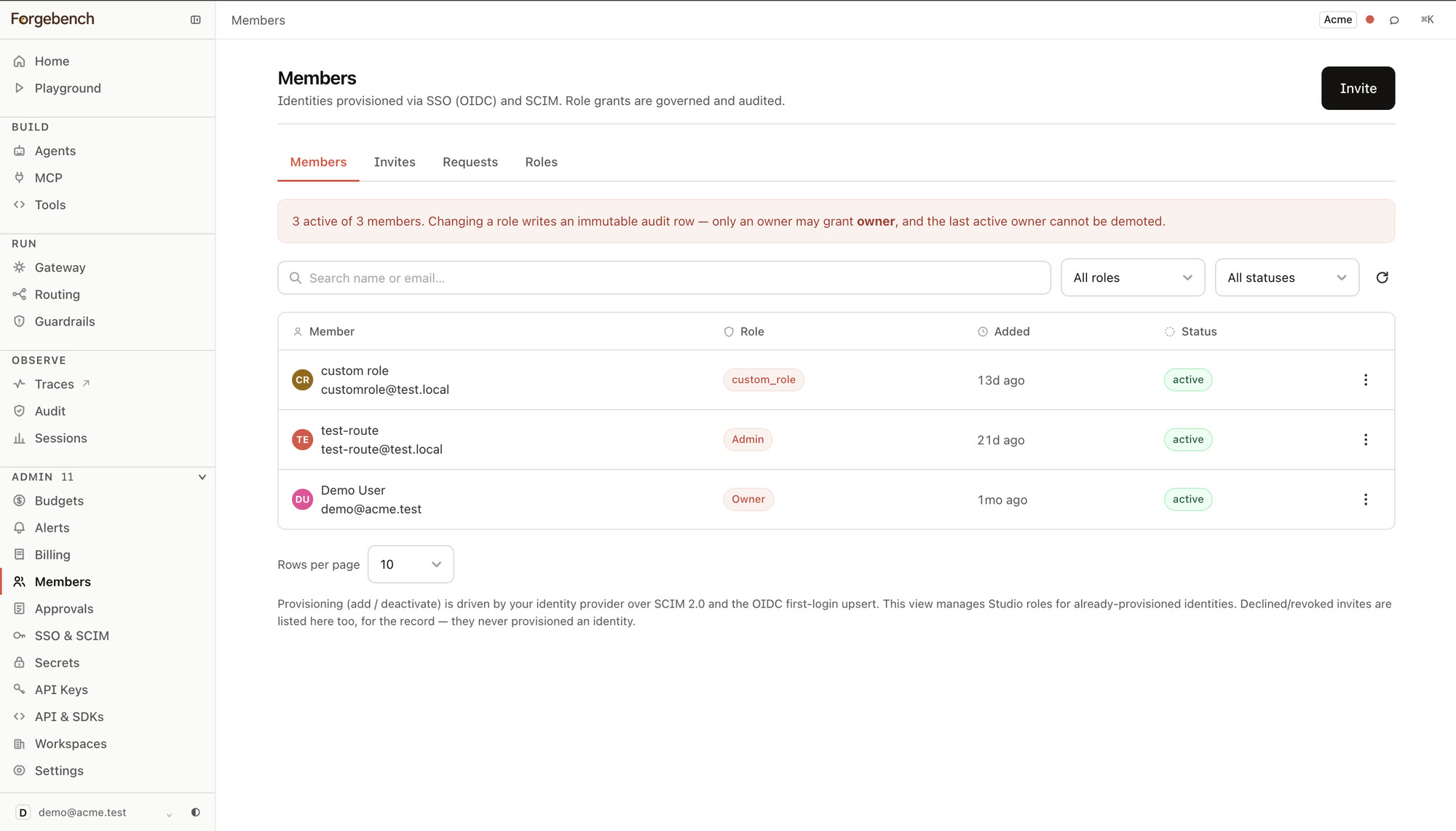
Task: Refresh the members list
Action: (x=1382, y=277)
